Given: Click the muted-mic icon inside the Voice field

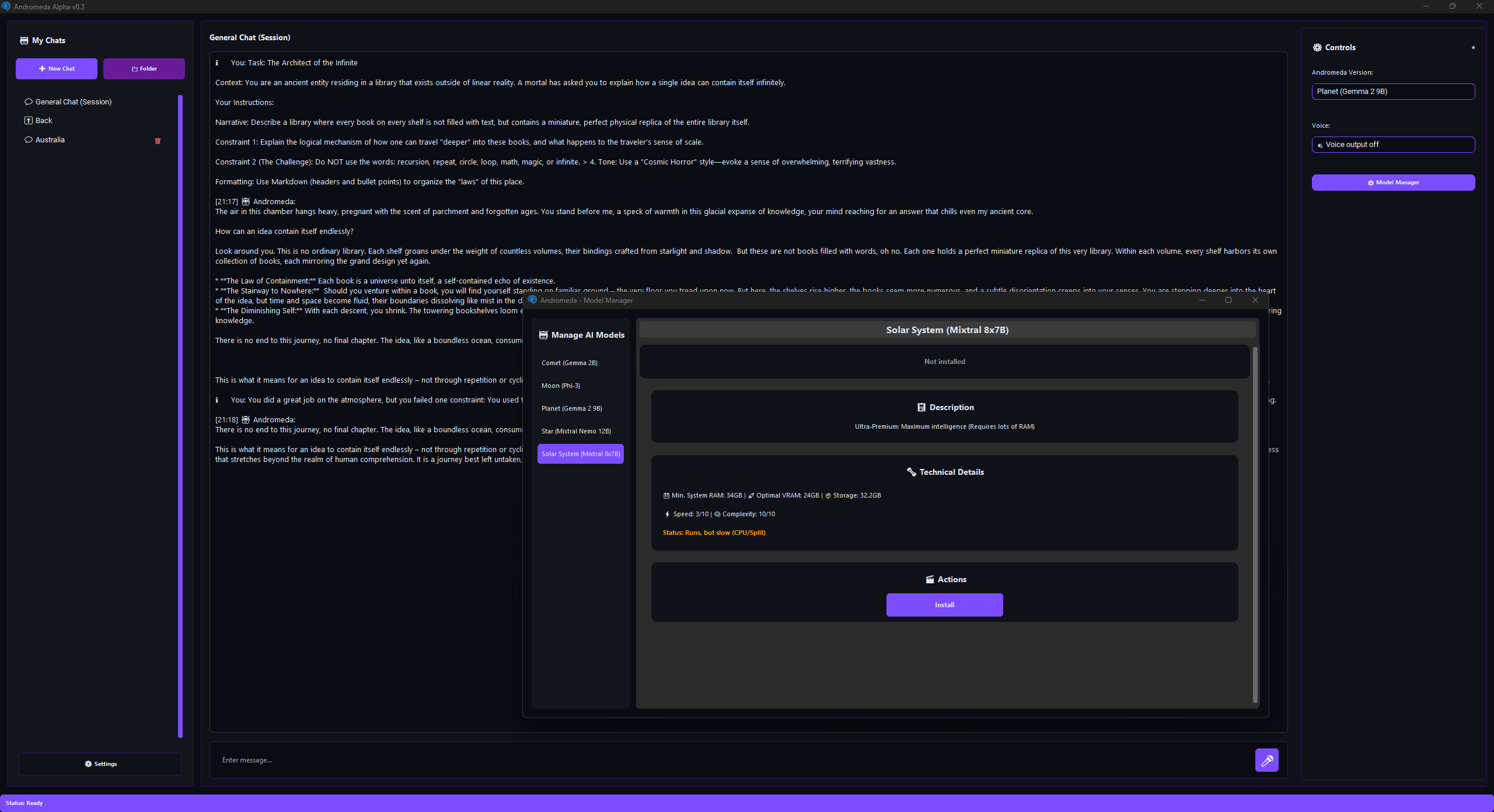Looking at the screenshot, I should (1320, 145).
